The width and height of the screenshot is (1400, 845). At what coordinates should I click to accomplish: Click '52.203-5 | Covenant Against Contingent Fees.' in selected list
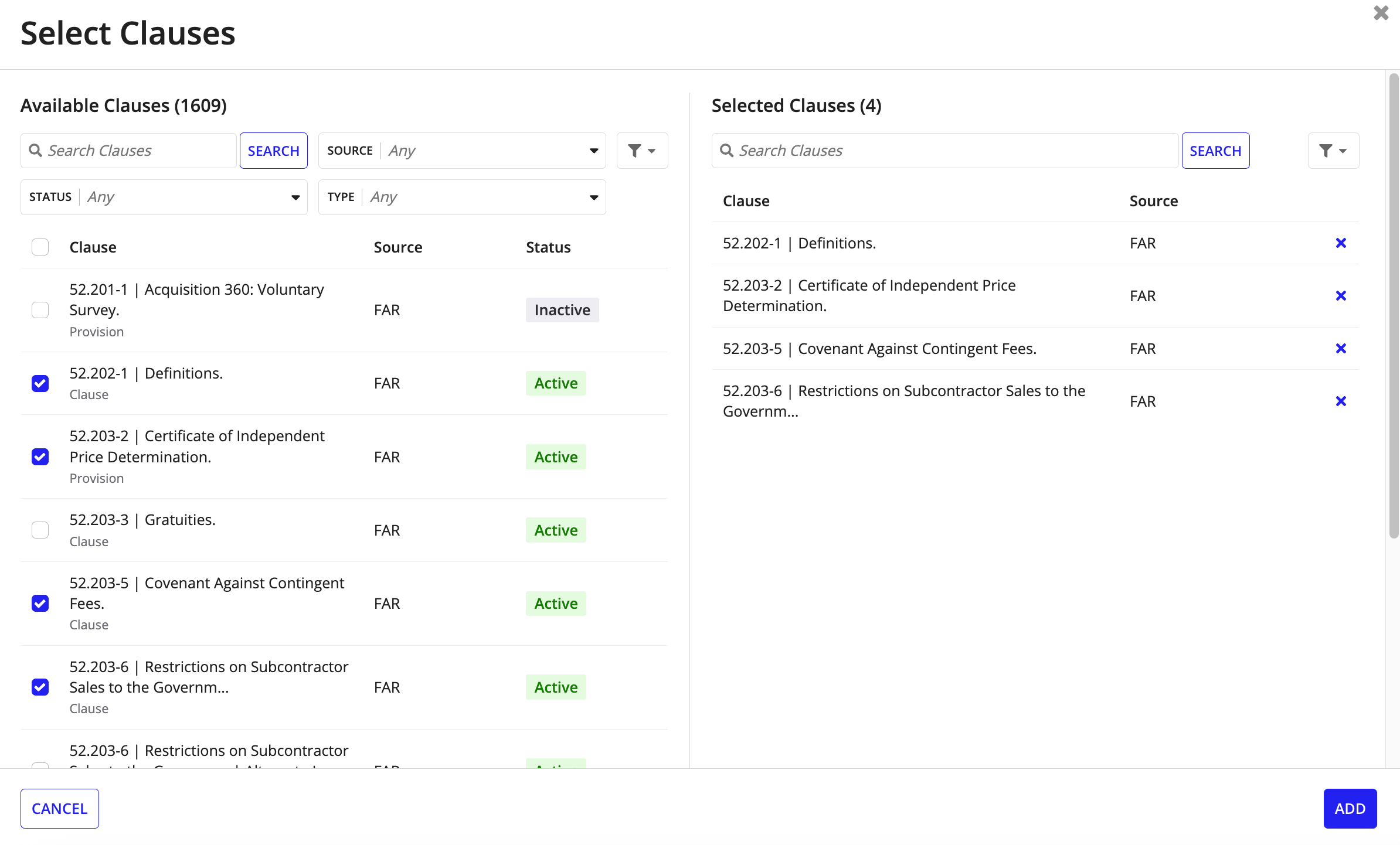point(879,349)
